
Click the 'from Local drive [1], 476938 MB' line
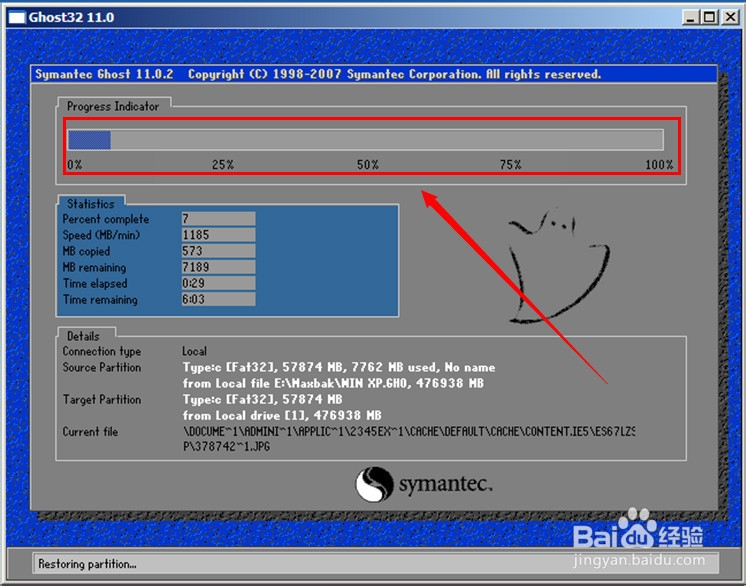click(x=282, y=415)
